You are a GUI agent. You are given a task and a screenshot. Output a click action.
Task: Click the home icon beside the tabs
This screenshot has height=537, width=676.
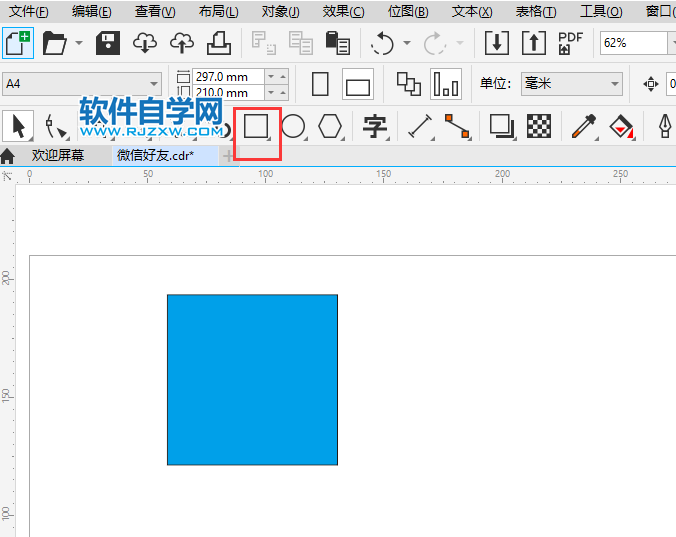(8, 156)
